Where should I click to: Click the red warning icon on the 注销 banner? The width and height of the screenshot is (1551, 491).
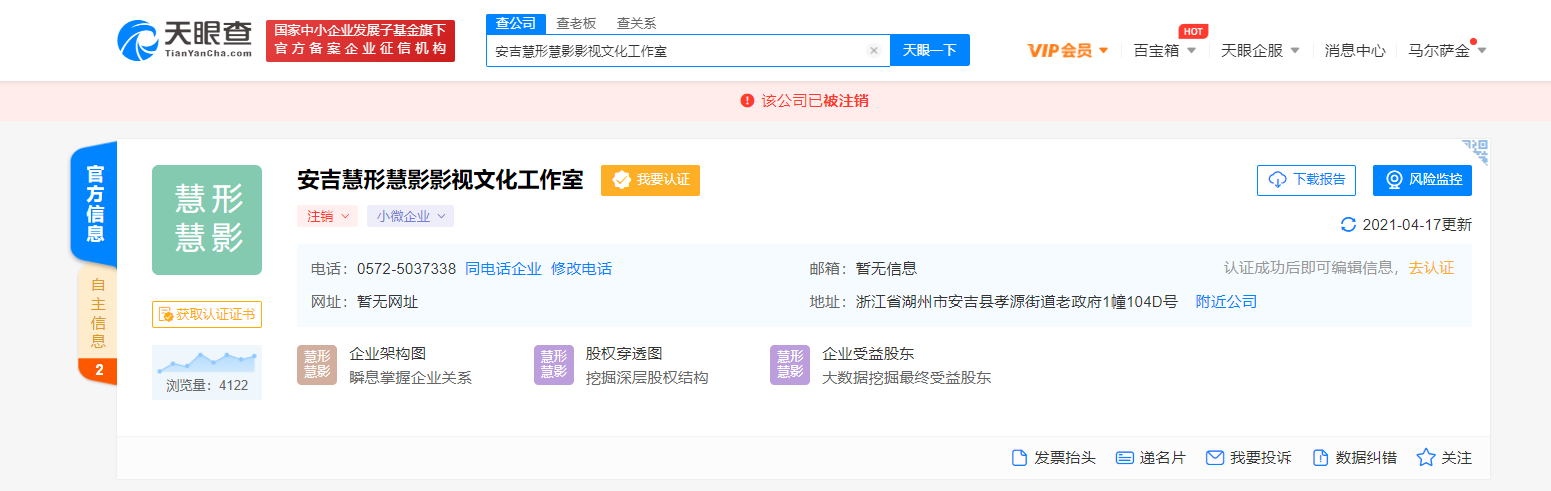tap(747, 101)
